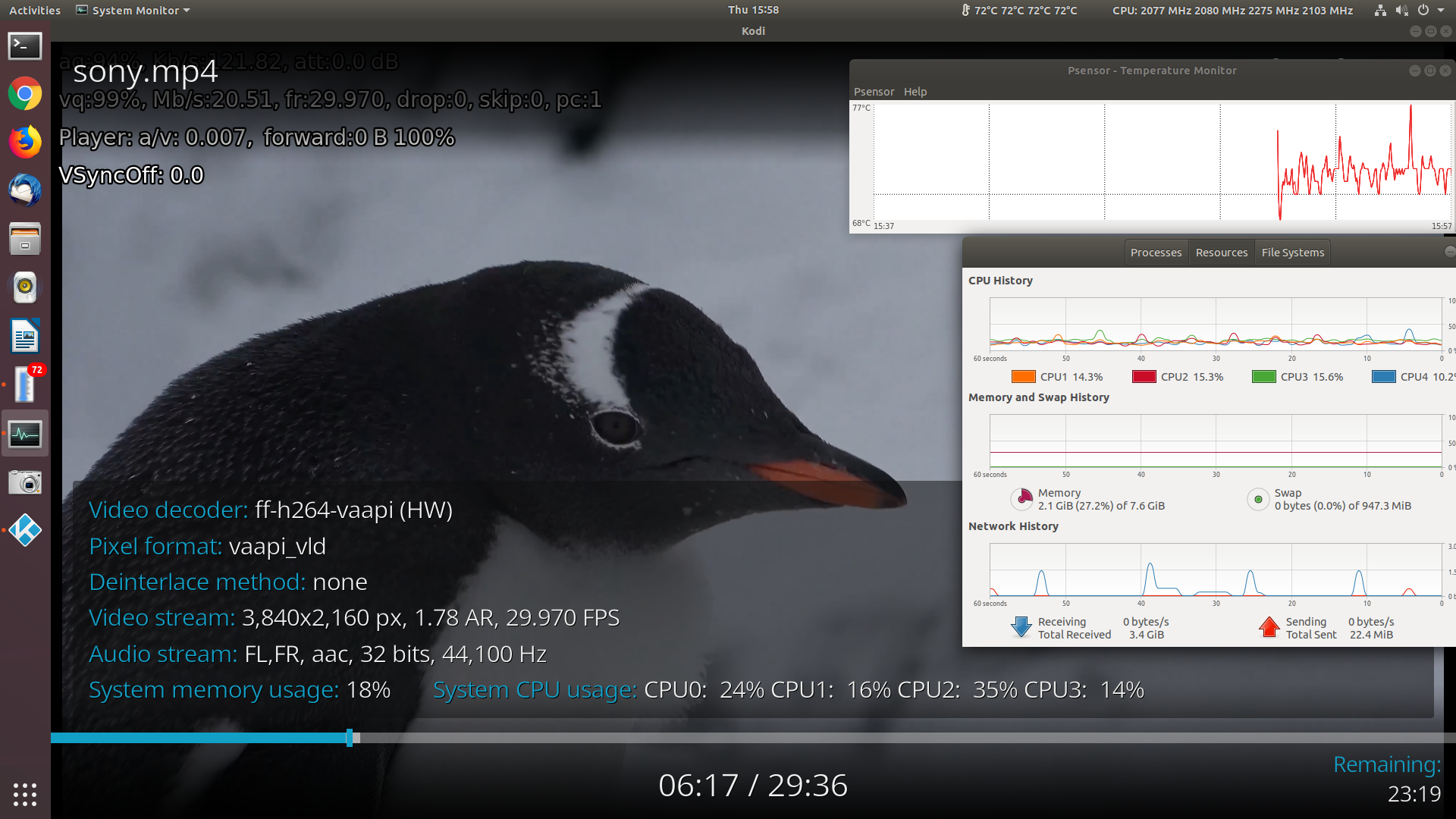This screenshot has width=1456, height=819.
Task: Change the CPU4 blue color swatch
Action: click(1383, 377)
